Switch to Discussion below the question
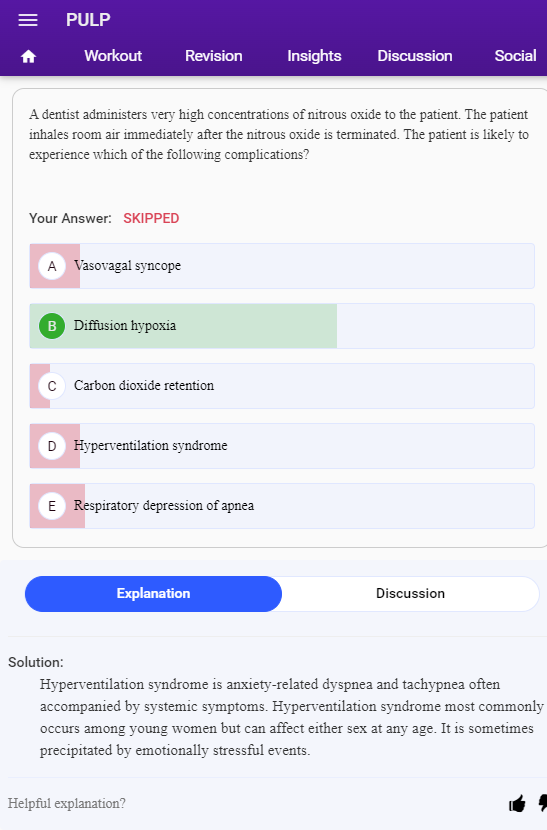Screen dimensions: 547x830 click(410, 593)
